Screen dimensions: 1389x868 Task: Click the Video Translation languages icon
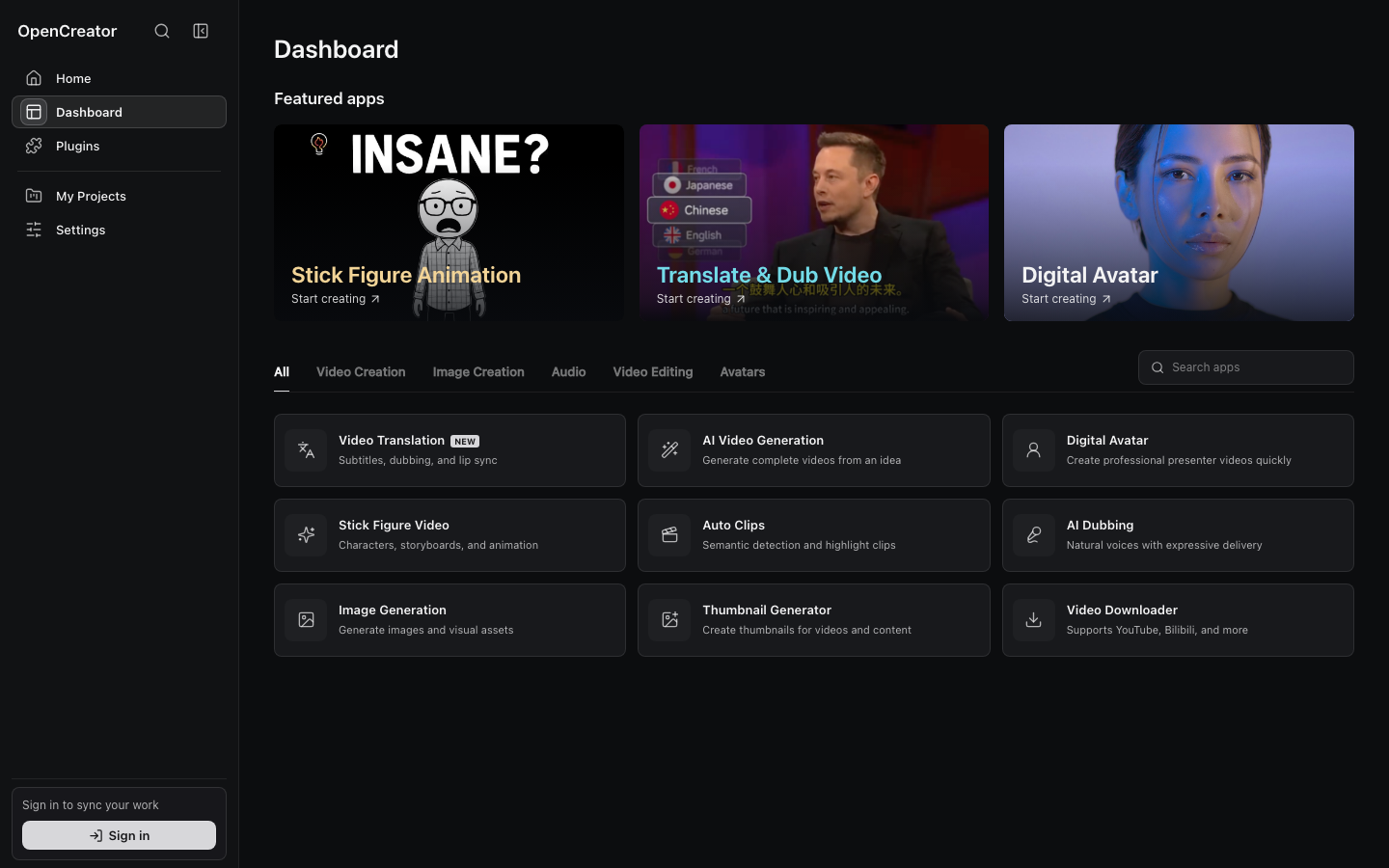tap(306, 450)
